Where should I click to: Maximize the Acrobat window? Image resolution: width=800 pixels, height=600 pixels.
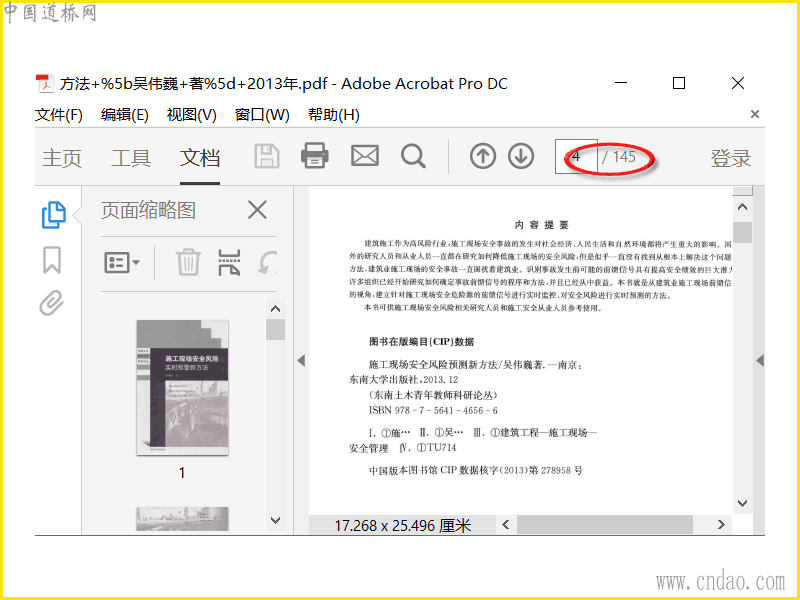pyautogui.click(x=679, y=83)
